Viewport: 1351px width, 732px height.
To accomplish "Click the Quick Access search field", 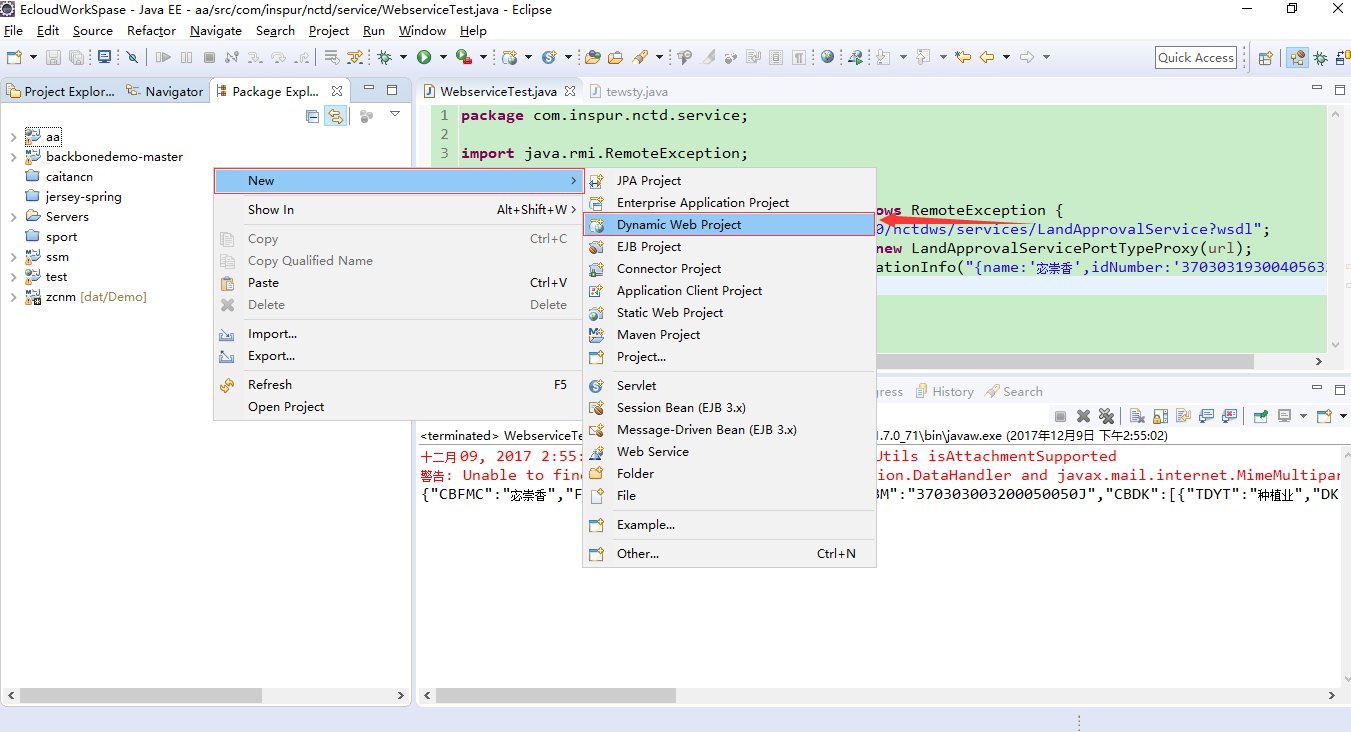I will tap(1195, 58).
